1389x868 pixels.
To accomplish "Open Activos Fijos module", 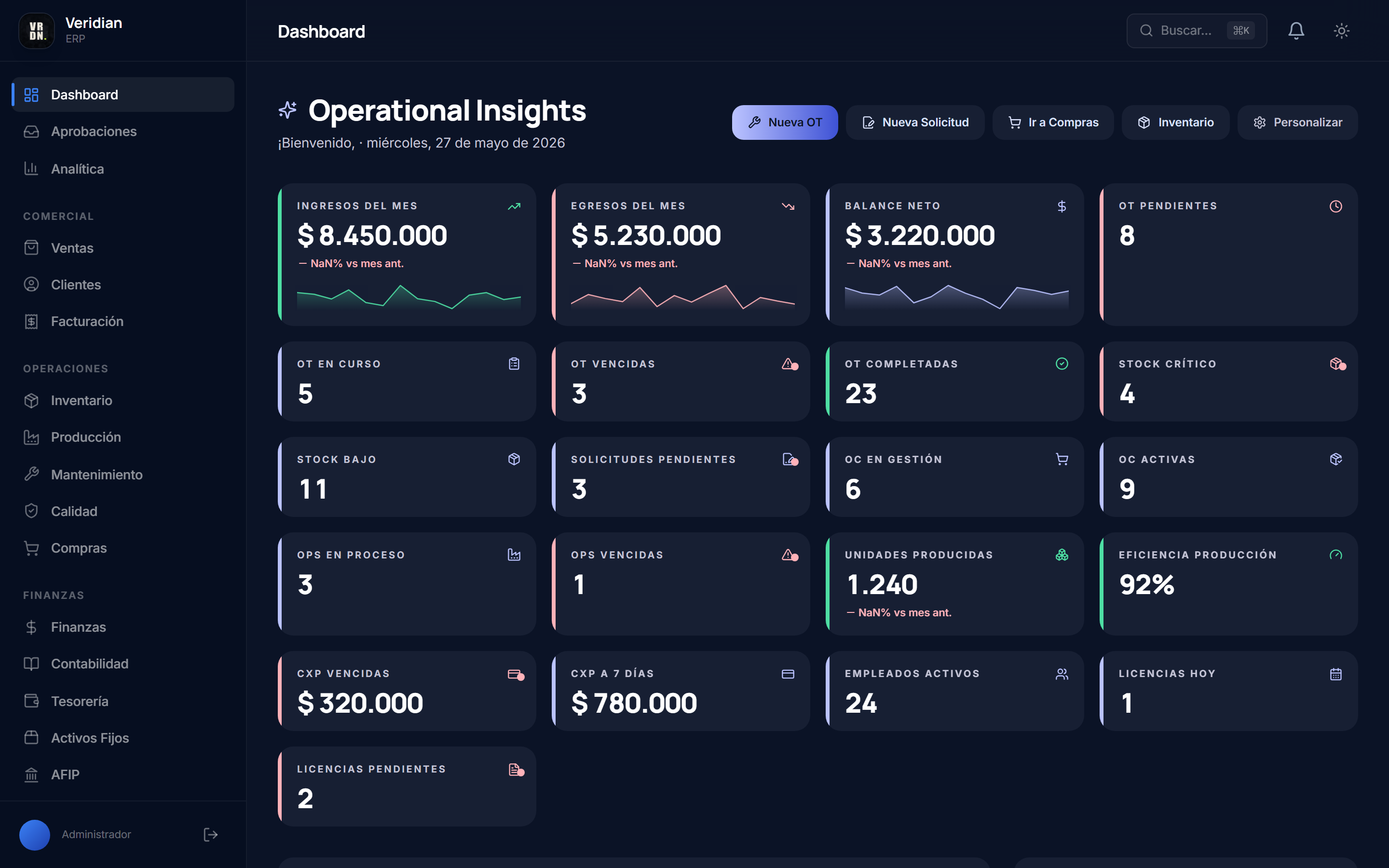I will [123, 738].
